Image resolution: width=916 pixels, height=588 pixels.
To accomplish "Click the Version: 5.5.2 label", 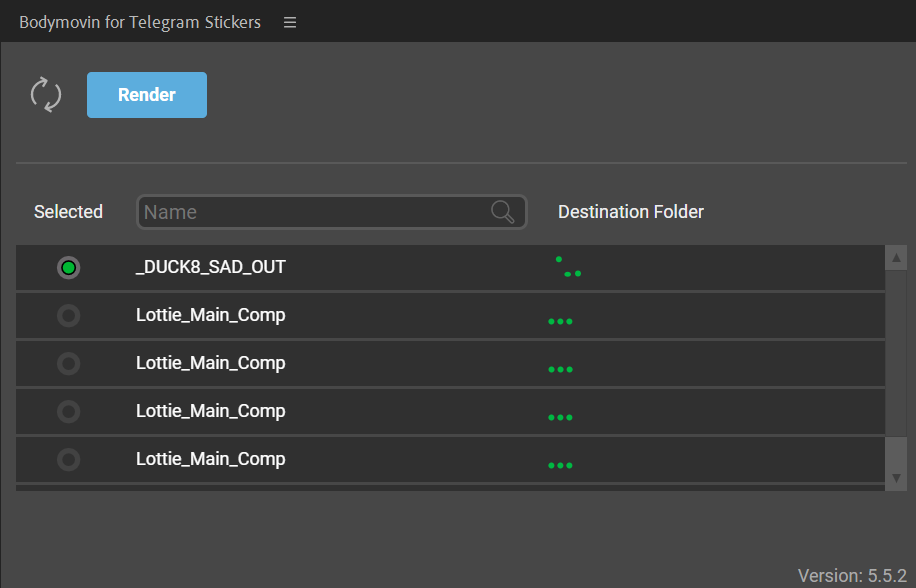I will (852, 576).
